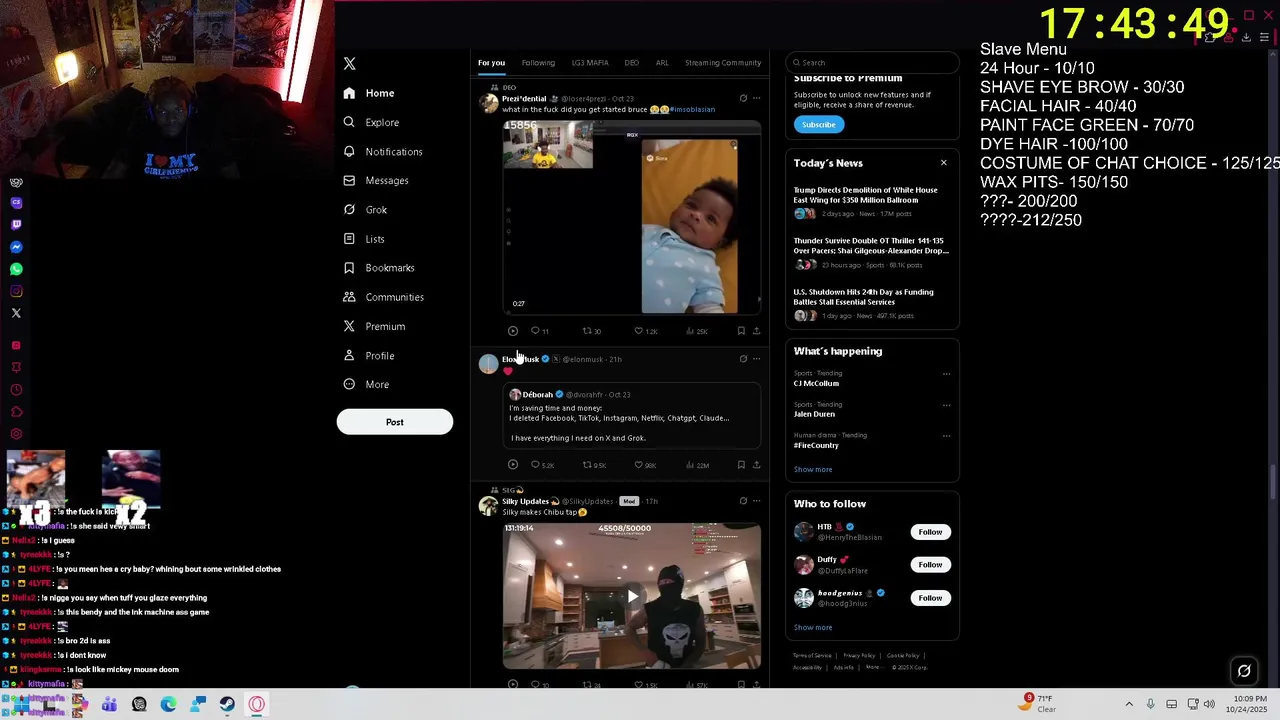Image resolution: width=1280 pixels, height=720 pixels.
Task: Click Subscribe to Premium button
Action: point(818,125)
